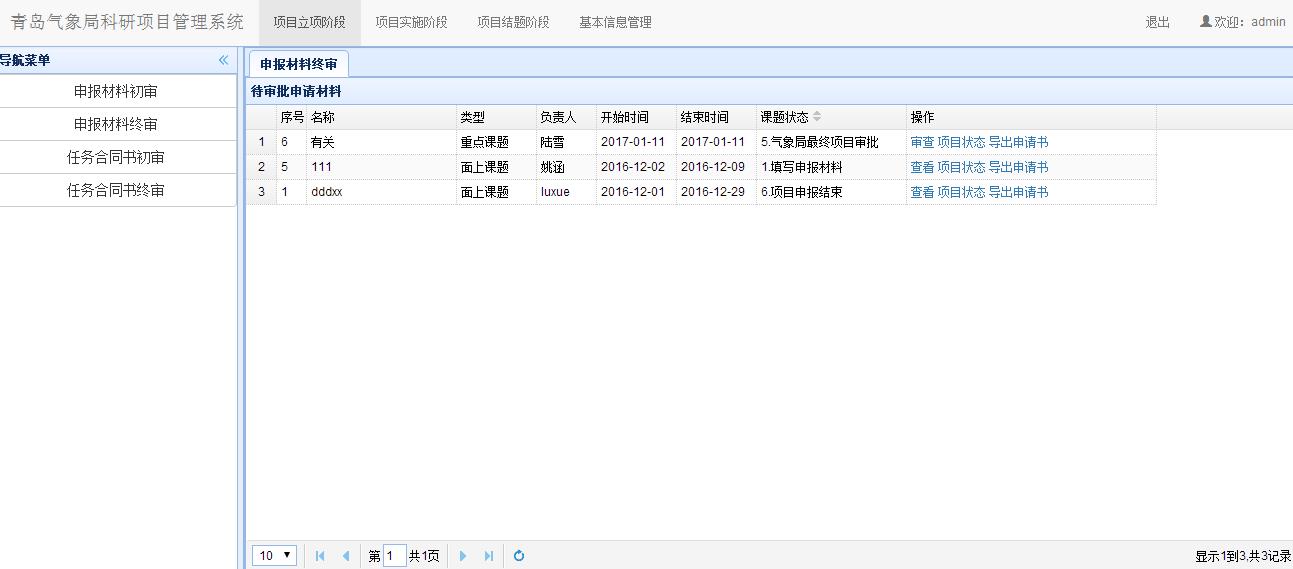This screenshot has height=569, width=1293.
Task: Click 青岛气象局科研项目管理系统 title
Action: 127,22
